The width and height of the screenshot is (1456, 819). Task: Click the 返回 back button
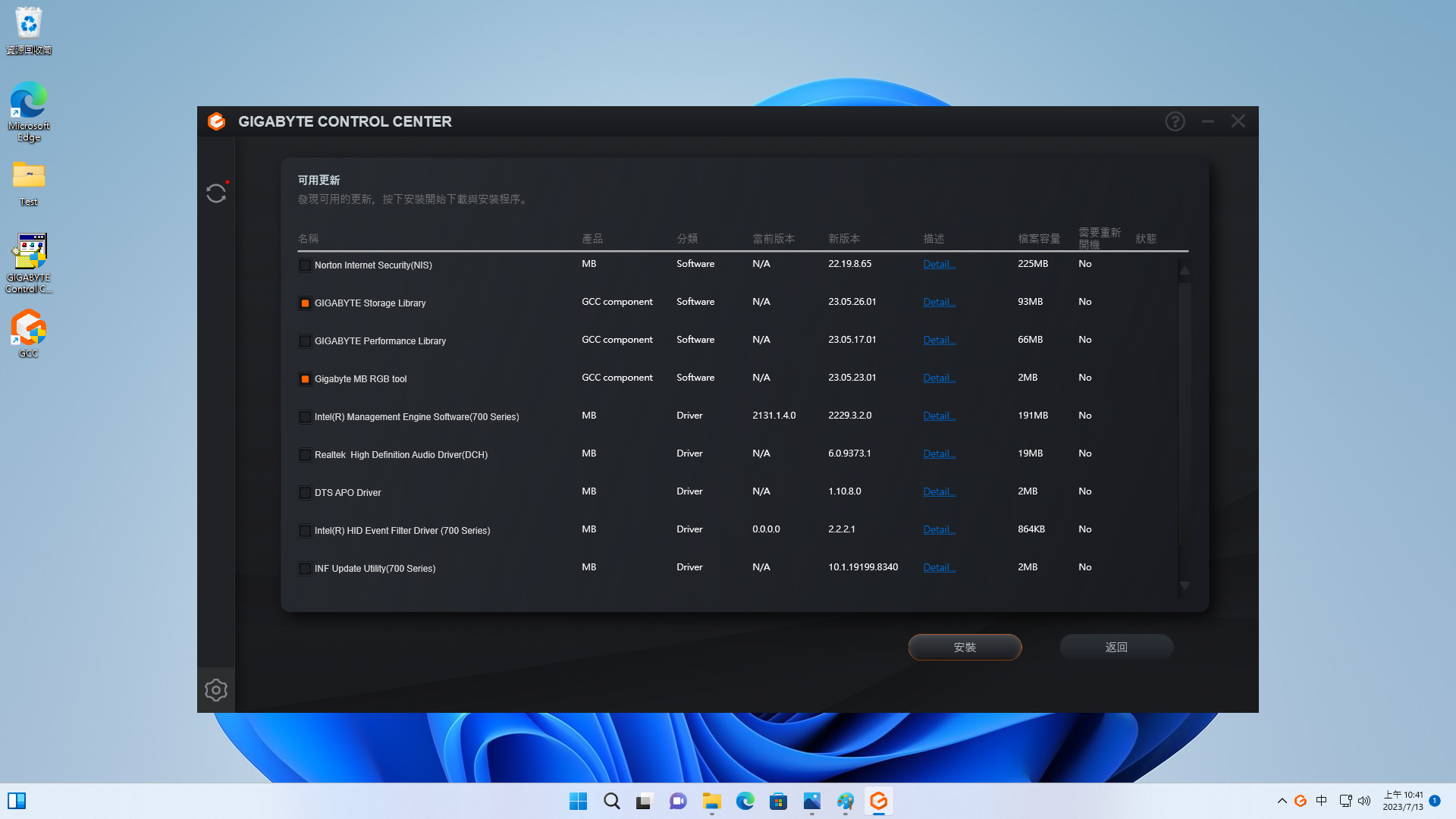click(1116, 647)
